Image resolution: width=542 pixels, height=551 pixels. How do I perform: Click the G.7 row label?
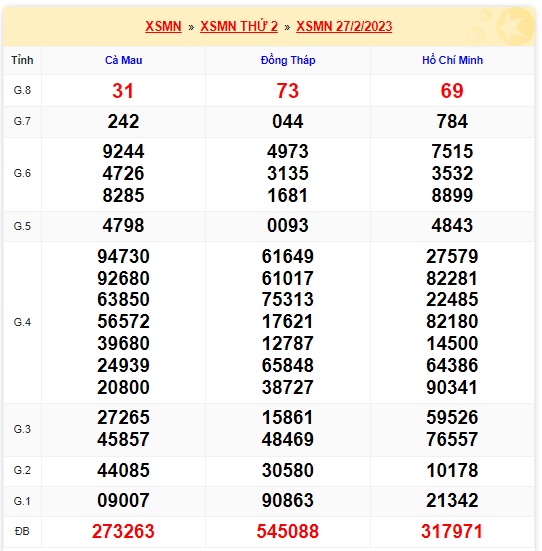click(x=22, y=121)
